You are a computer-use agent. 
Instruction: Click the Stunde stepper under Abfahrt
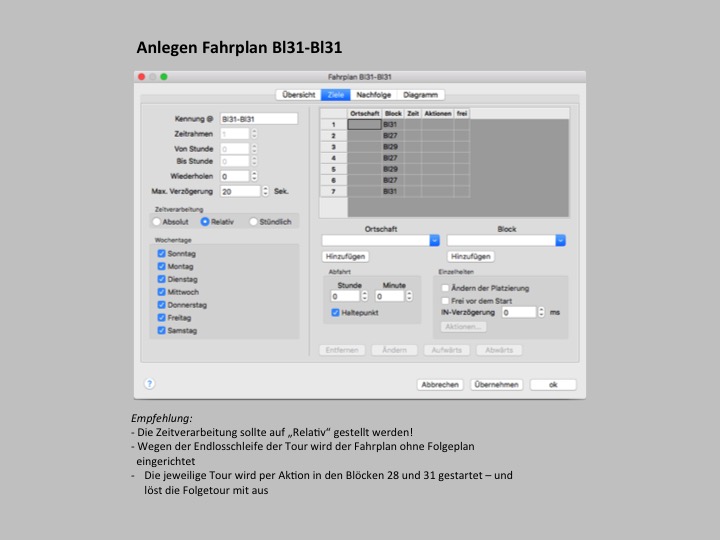[364, 296]
